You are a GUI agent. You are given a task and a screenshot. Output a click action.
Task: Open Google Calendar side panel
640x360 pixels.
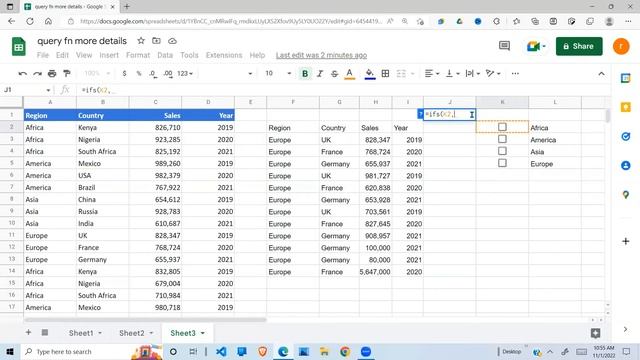click(x=625, y=78)
